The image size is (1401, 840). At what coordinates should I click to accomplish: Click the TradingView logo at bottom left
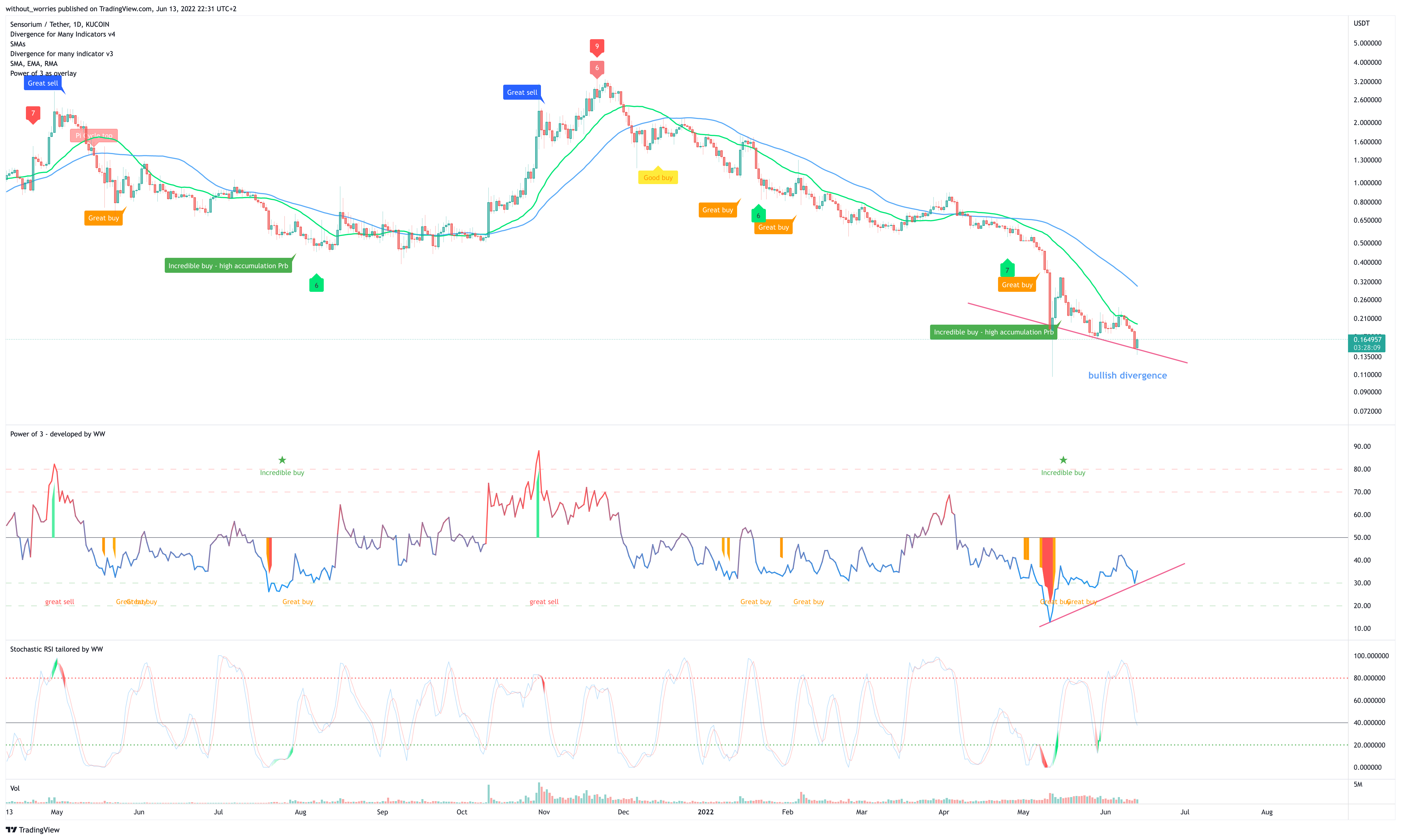32,830
